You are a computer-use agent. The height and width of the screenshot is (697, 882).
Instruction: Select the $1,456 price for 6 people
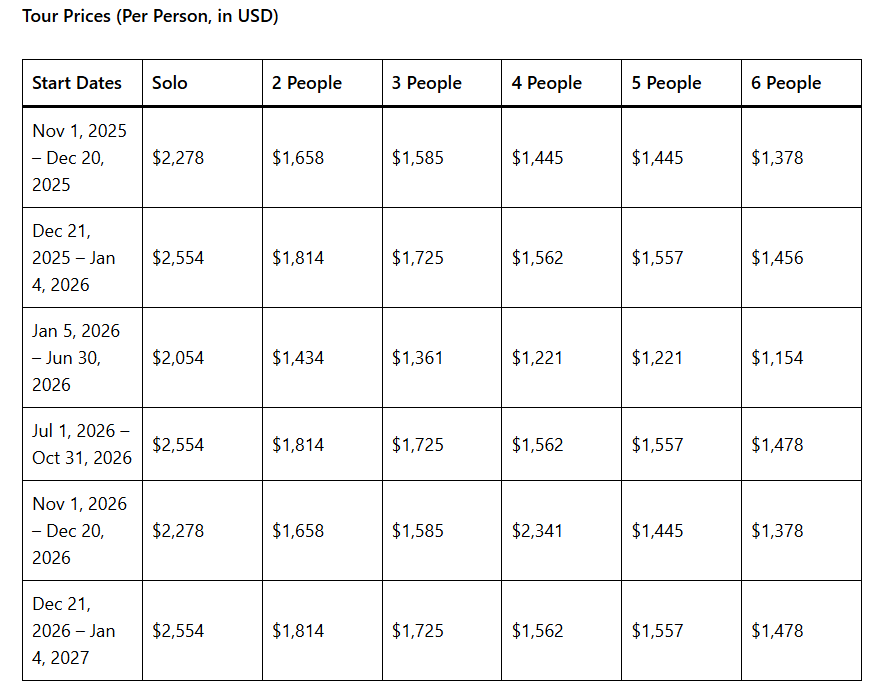777,258
